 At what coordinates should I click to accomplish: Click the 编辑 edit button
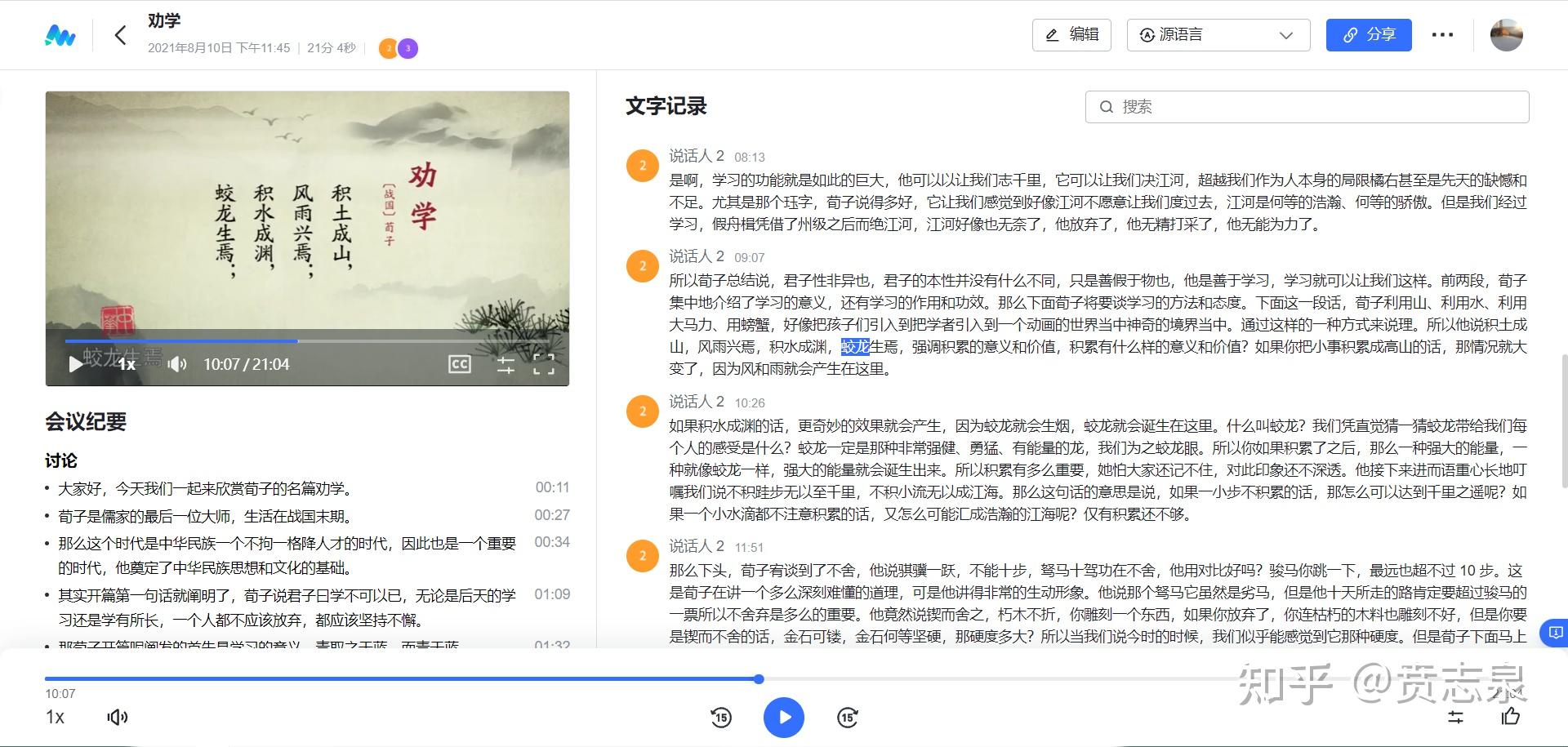(1071, 34)
